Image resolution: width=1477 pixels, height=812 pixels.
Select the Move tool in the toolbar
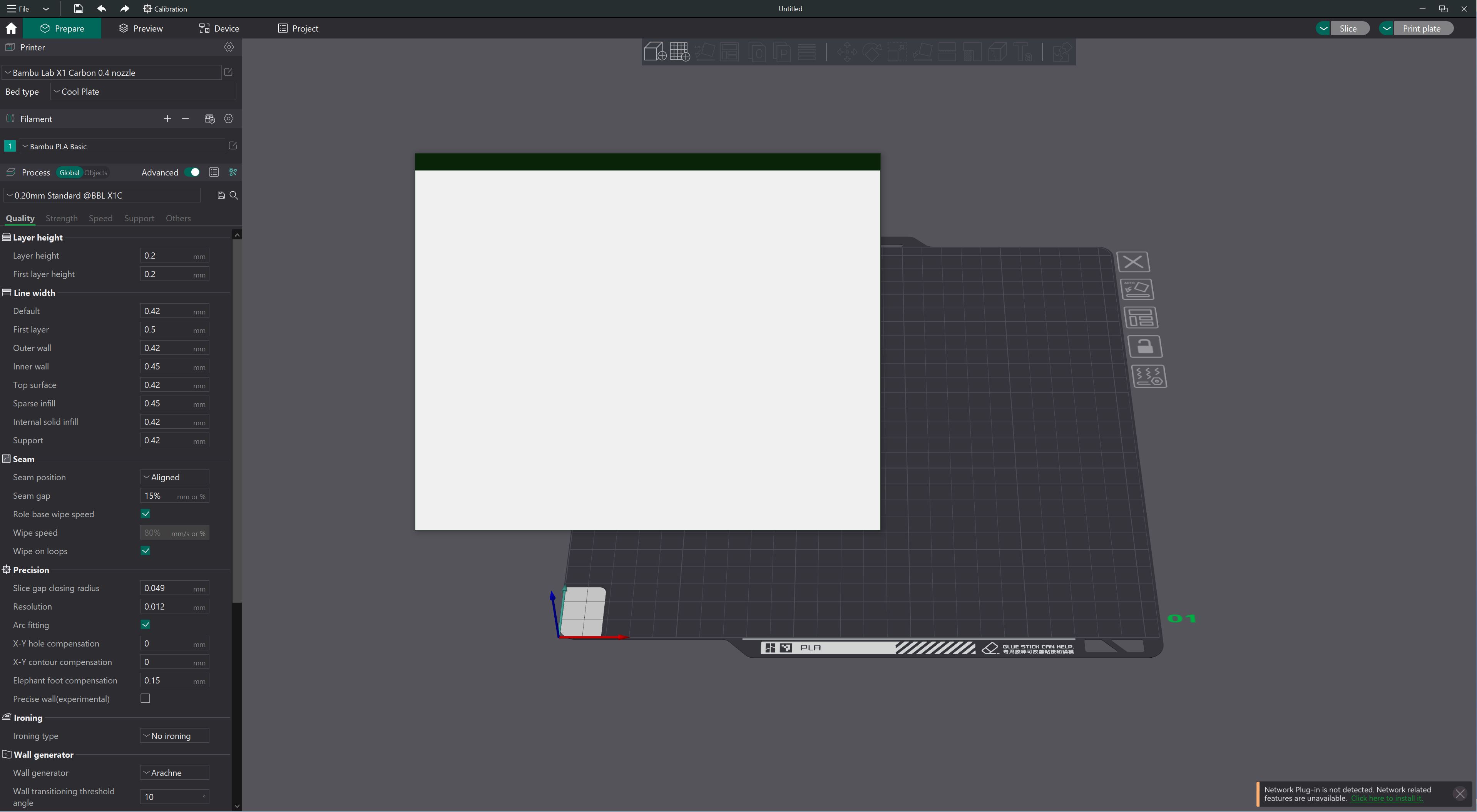coord(847,52)
